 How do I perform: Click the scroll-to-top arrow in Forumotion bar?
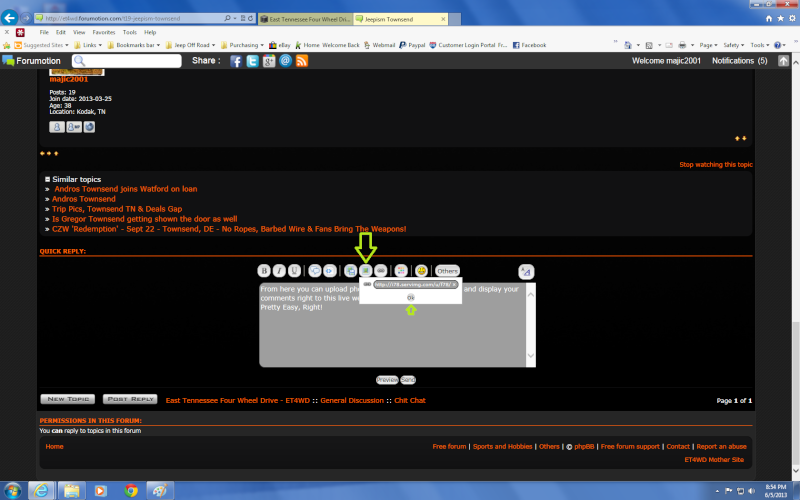tap(783, 61)
